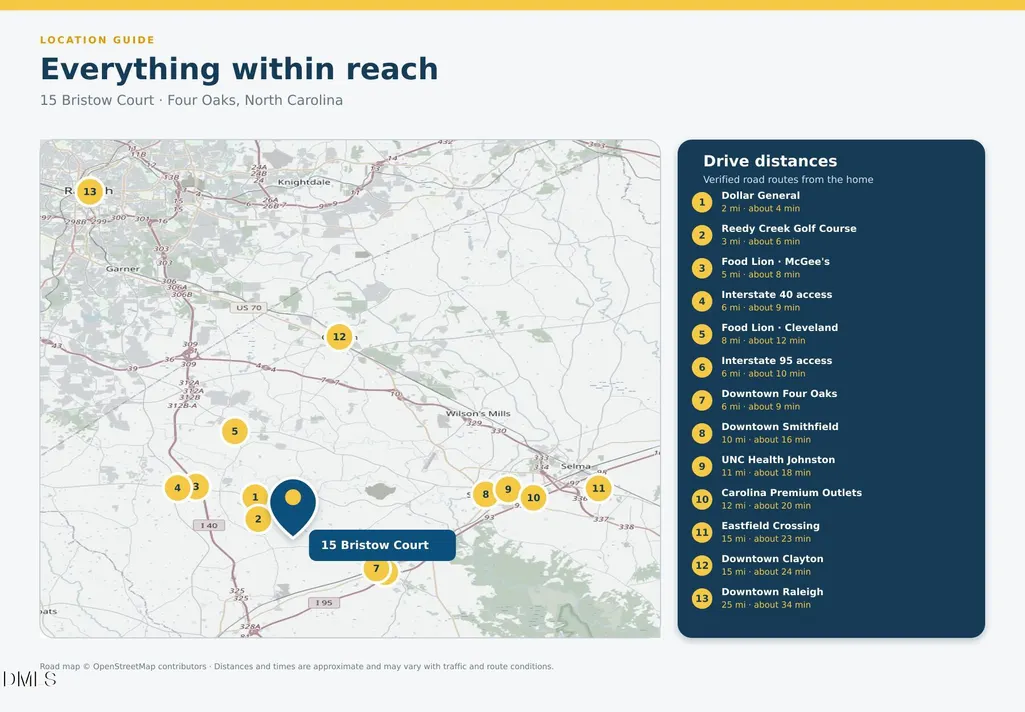Viewport: 1025px width, 712px height.
Task: Click the Knightdale label on map
Action: tap(304, 182)
